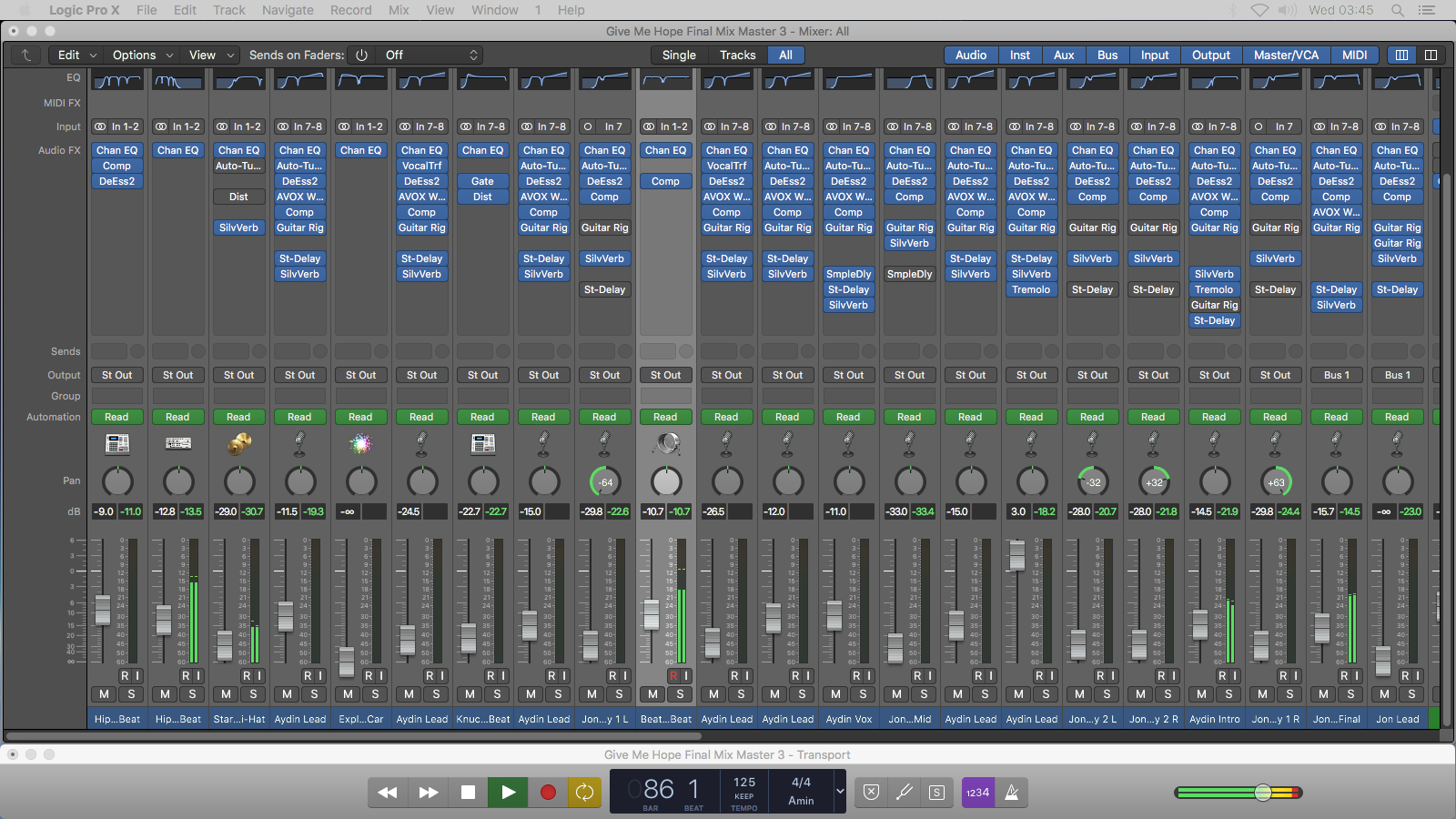Viewport: 1456px width, 819px height.
Task: Mute the first Hip...Beat channel
Action: [x=104, y=694]
